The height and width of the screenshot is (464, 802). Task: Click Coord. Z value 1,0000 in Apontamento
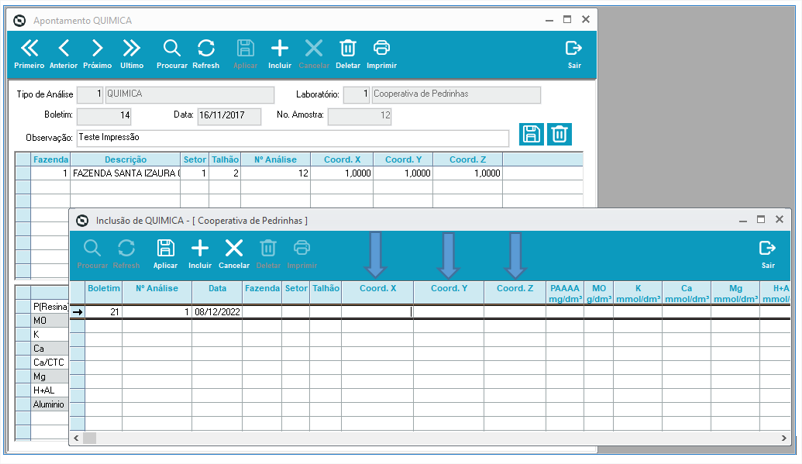[x=467, y=173]
